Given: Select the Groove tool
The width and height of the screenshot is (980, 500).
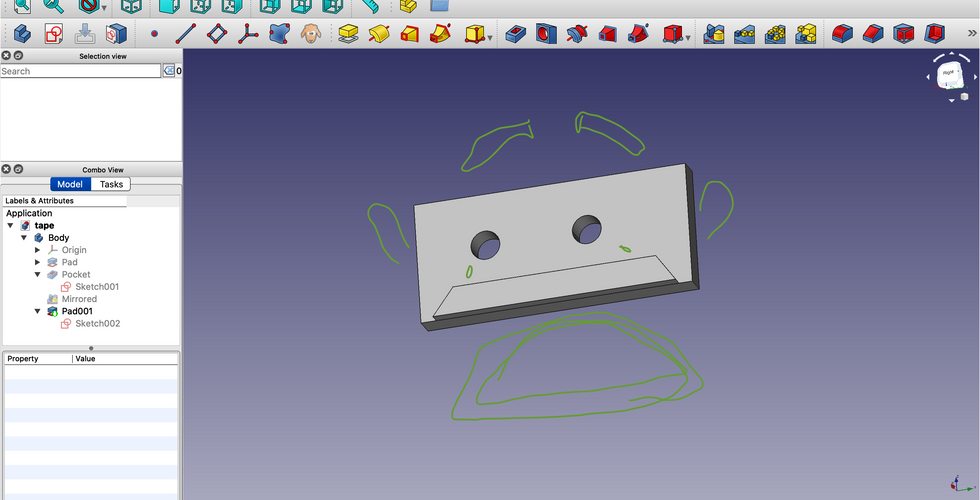Looking at the screenshot, I should coord(577,33).
